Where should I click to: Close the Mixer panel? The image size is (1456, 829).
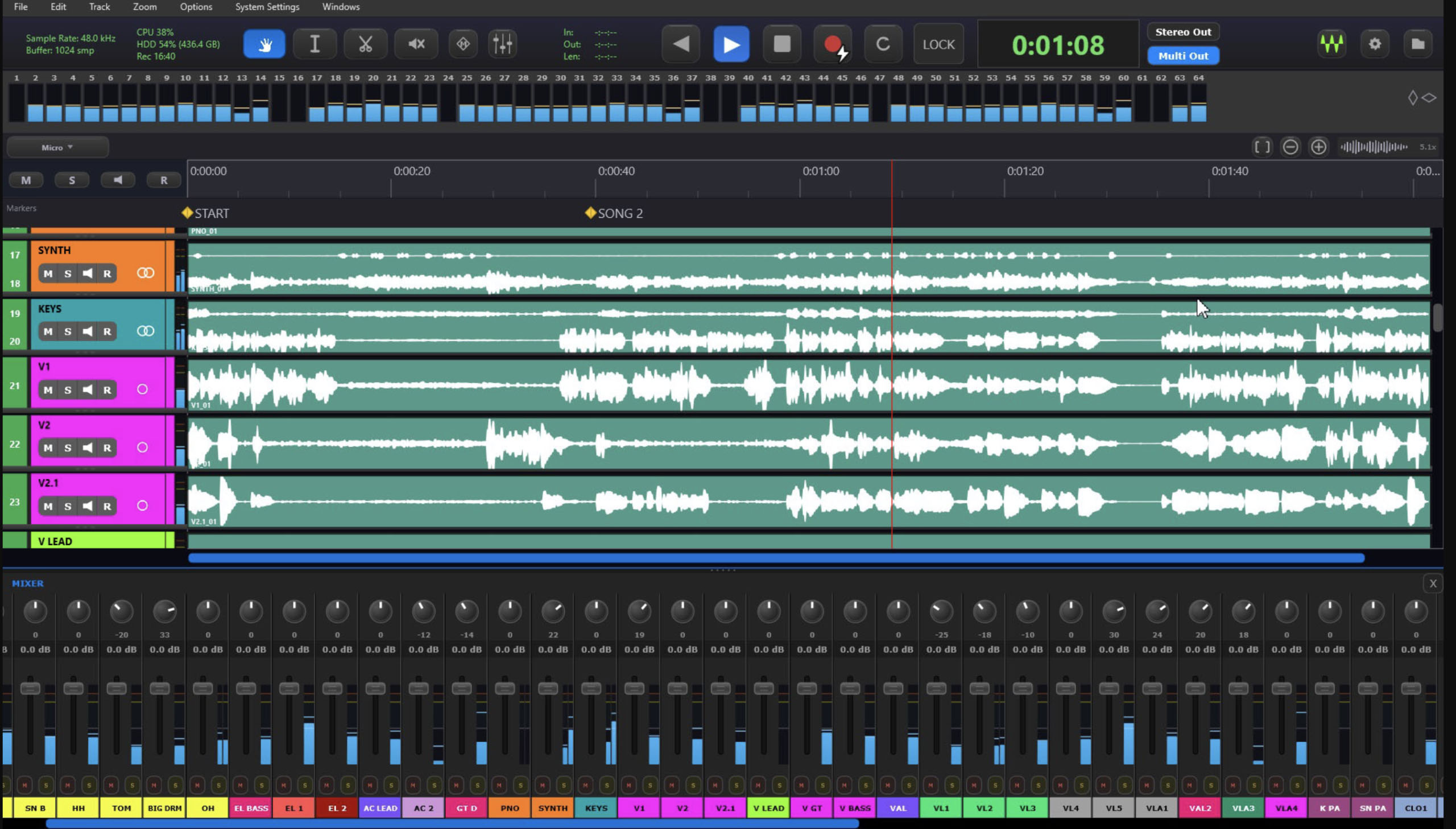pos(1433,583)
